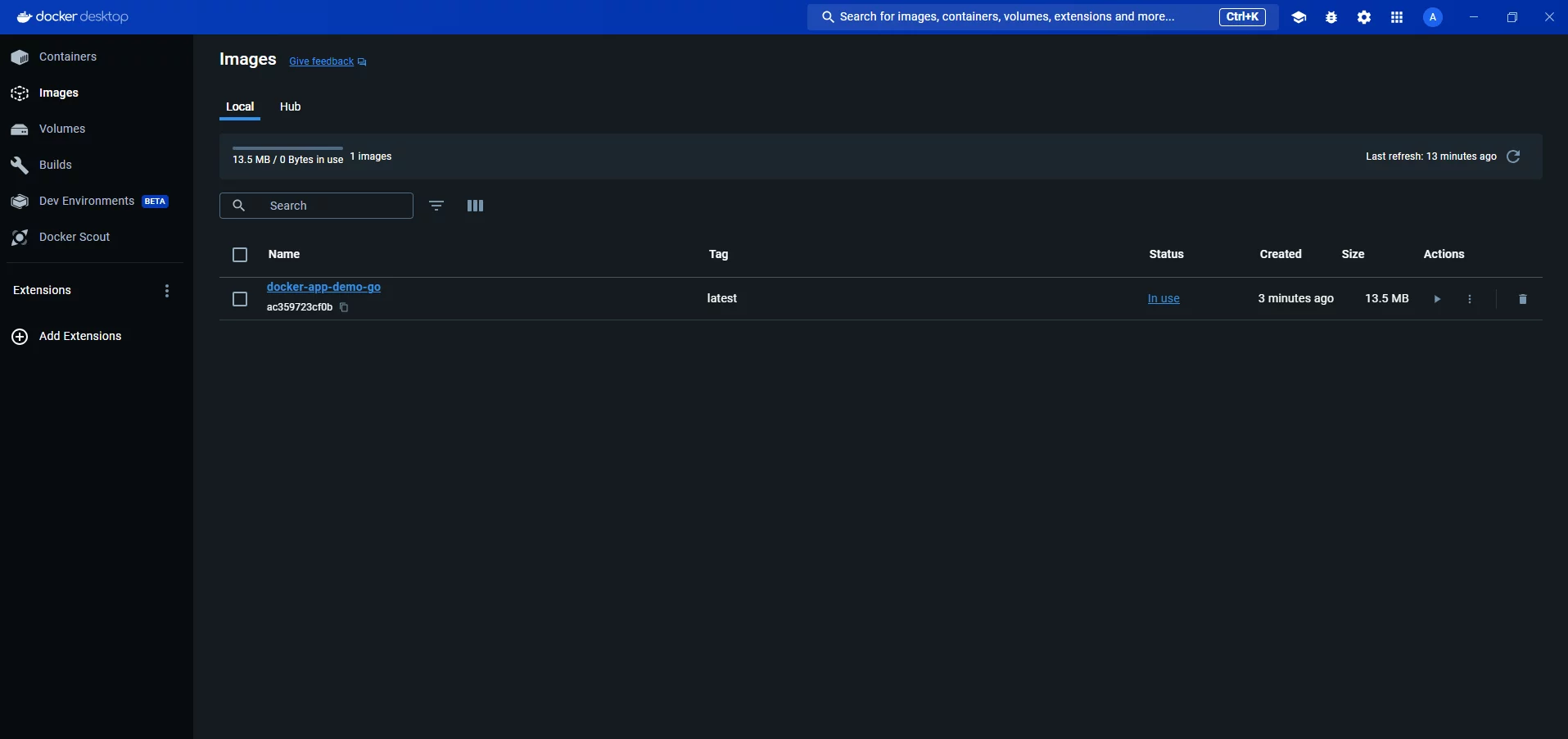
Task: Sort by the Status column header
Action: click(1166, 254)
